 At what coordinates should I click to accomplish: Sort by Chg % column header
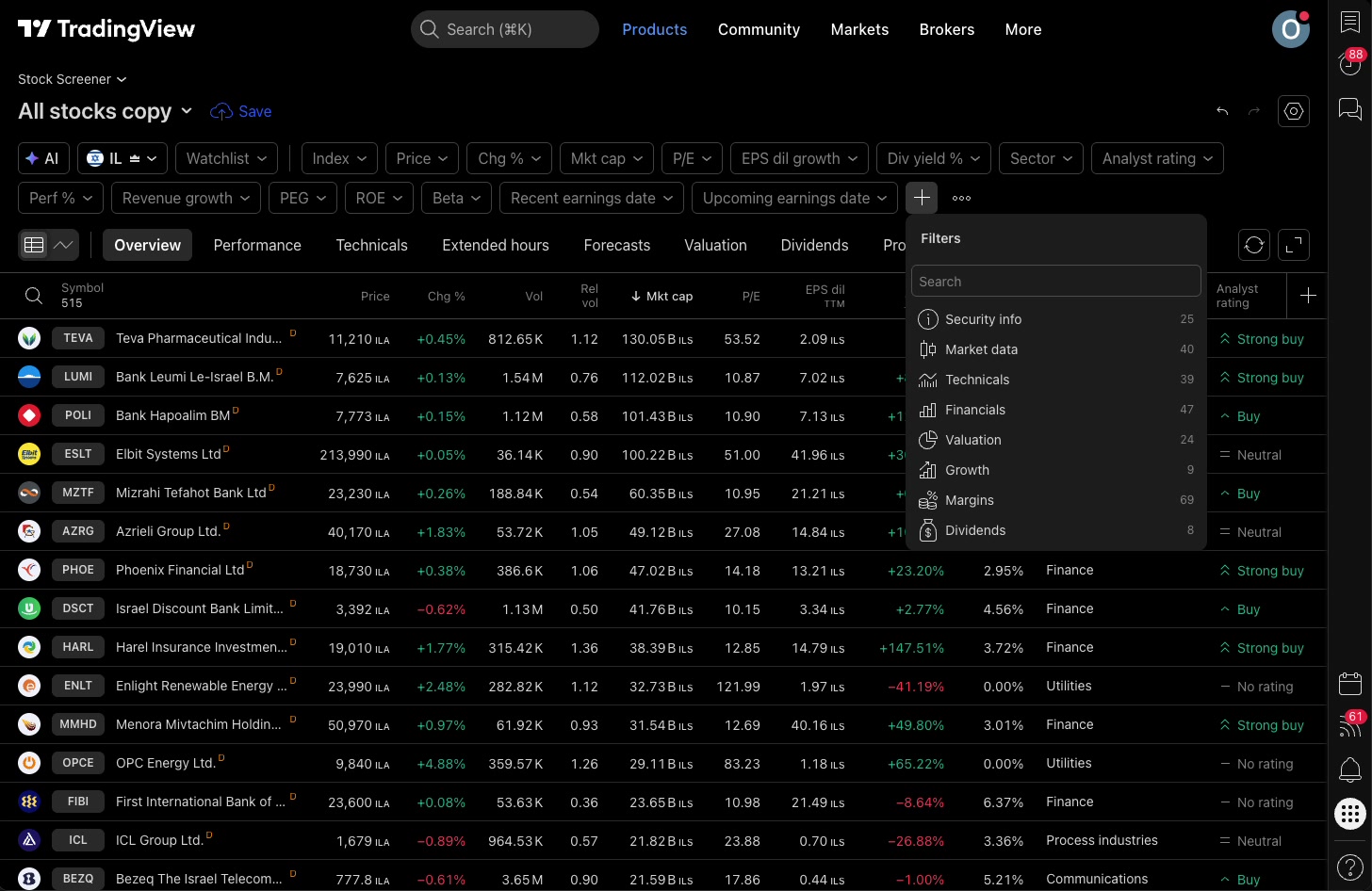pos(446,296)
